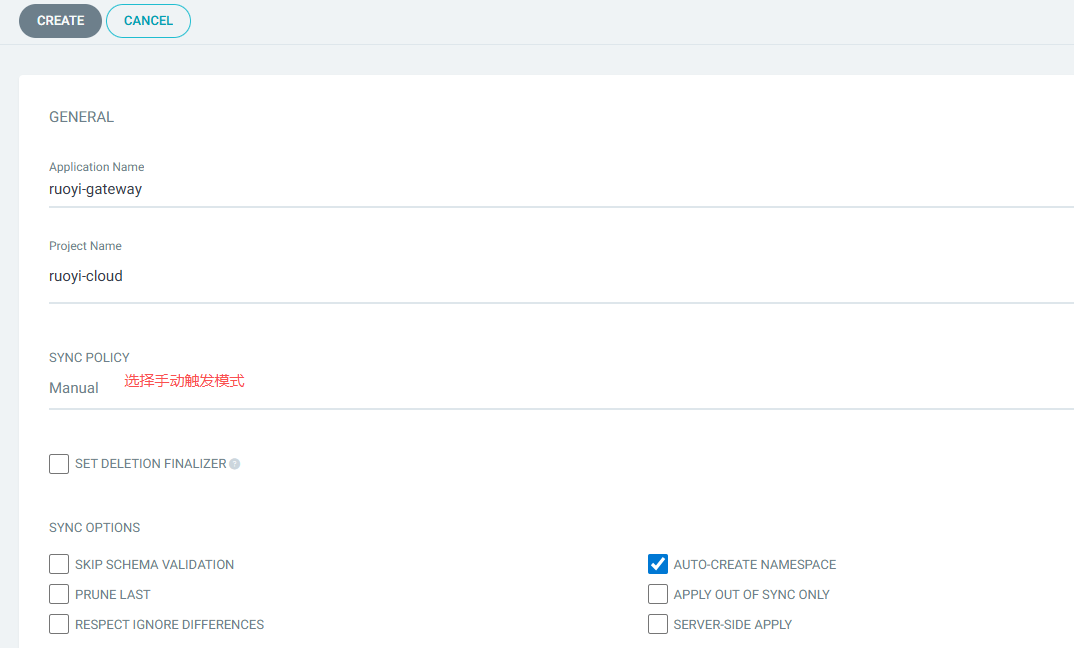Viewport: 1074px width, 648px height.
Task: Tick the Skip Schema Validation checkbox
Action: (59, 564)
